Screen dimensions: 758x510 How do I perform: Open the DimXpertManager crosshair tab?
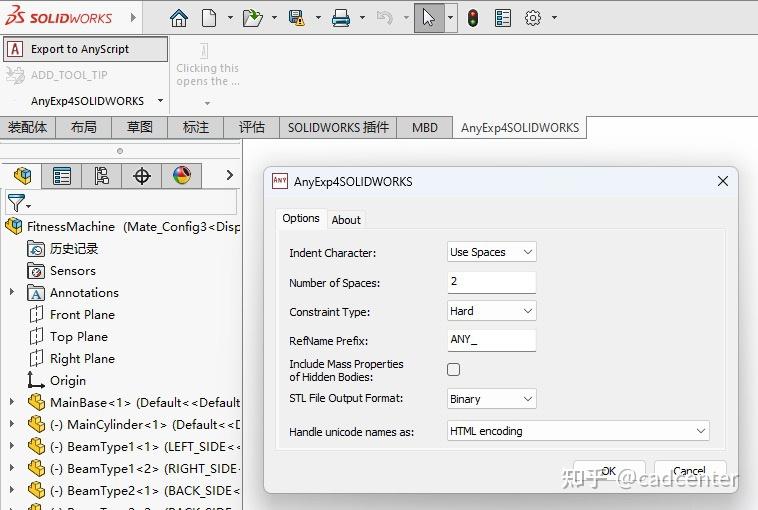pos(142,175)
